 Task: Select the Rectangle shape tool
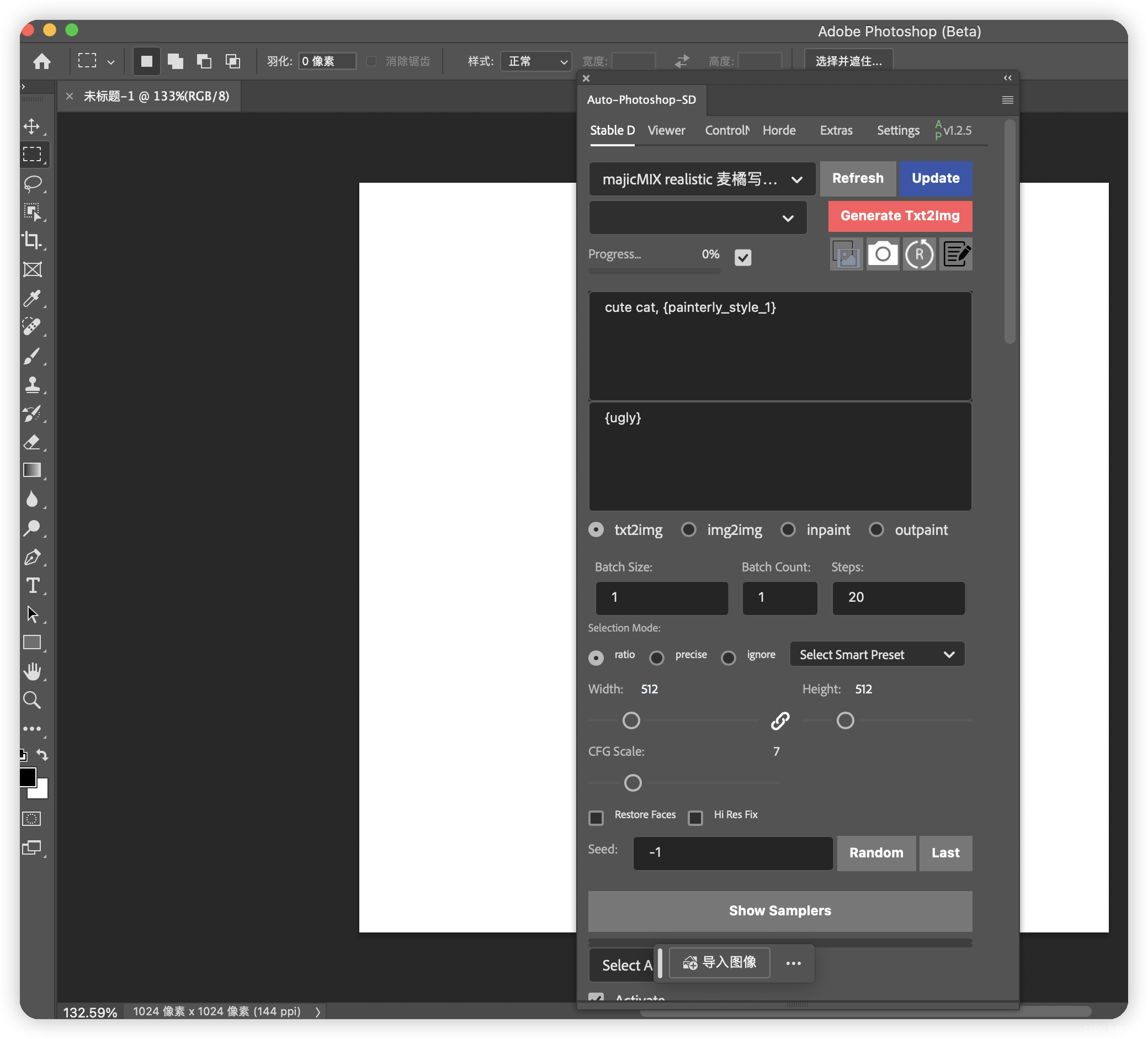click(32, 643)
